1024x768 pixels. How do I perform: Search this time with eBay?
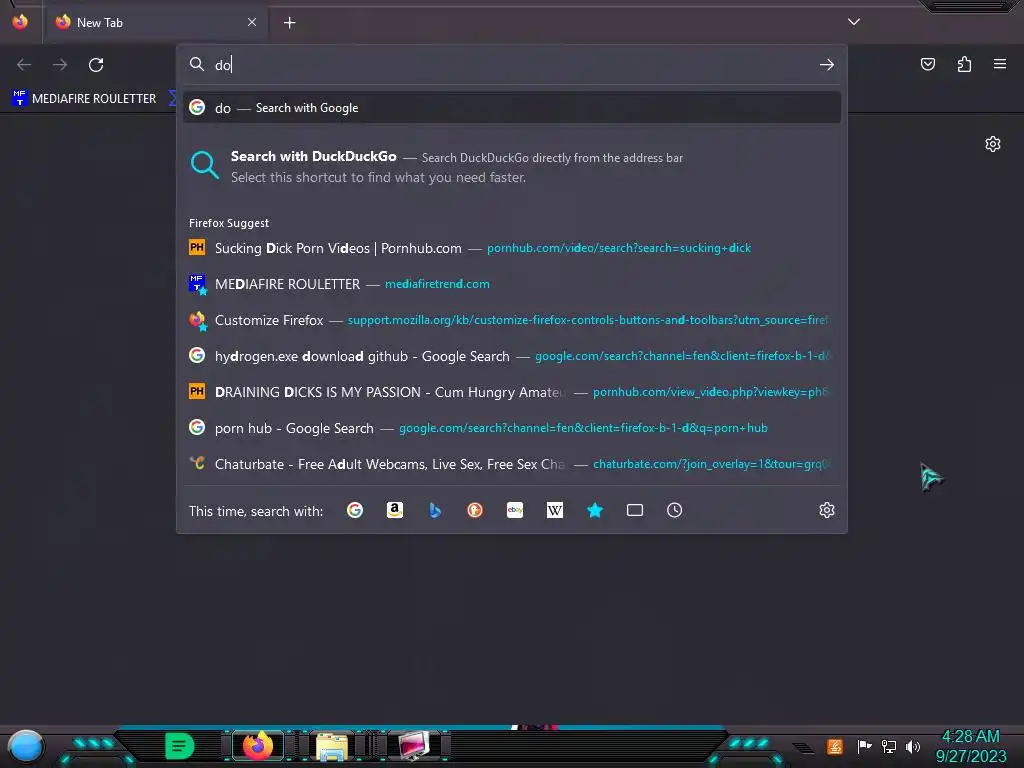coord(515,510)
